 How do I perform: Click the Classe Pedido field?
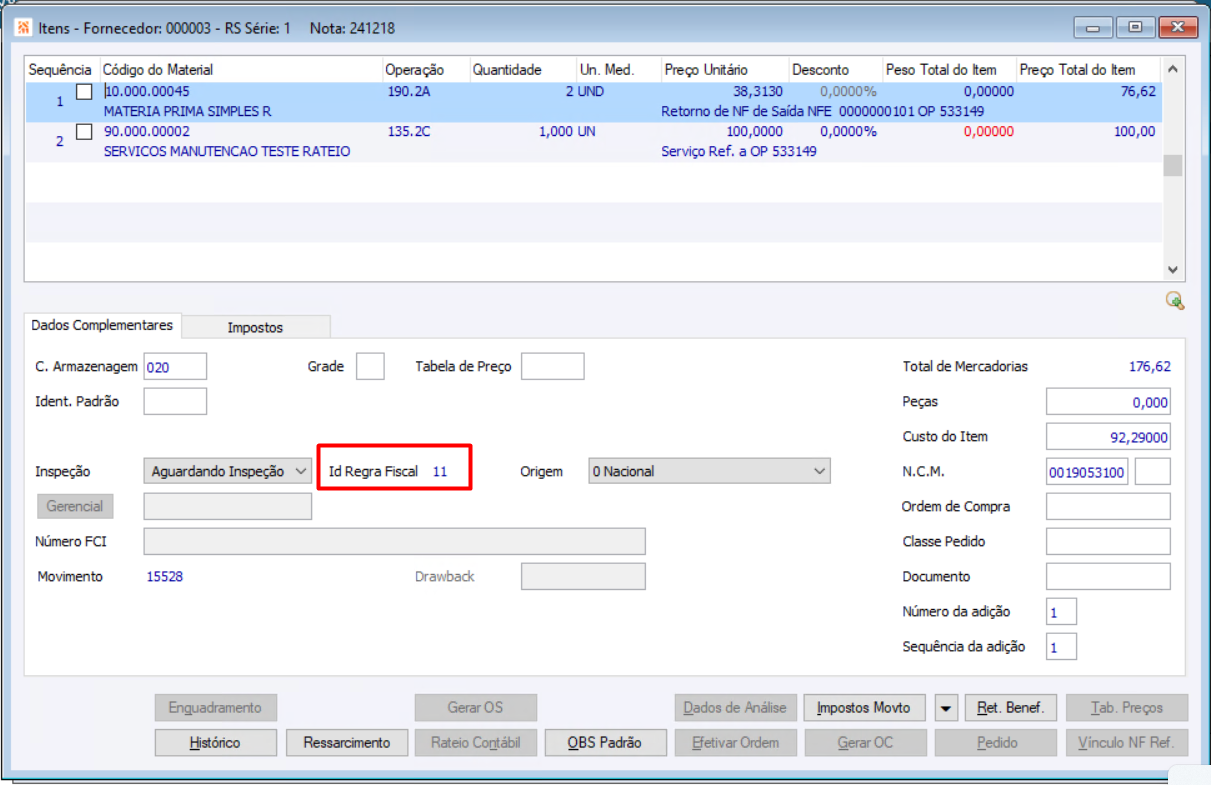1108,542
